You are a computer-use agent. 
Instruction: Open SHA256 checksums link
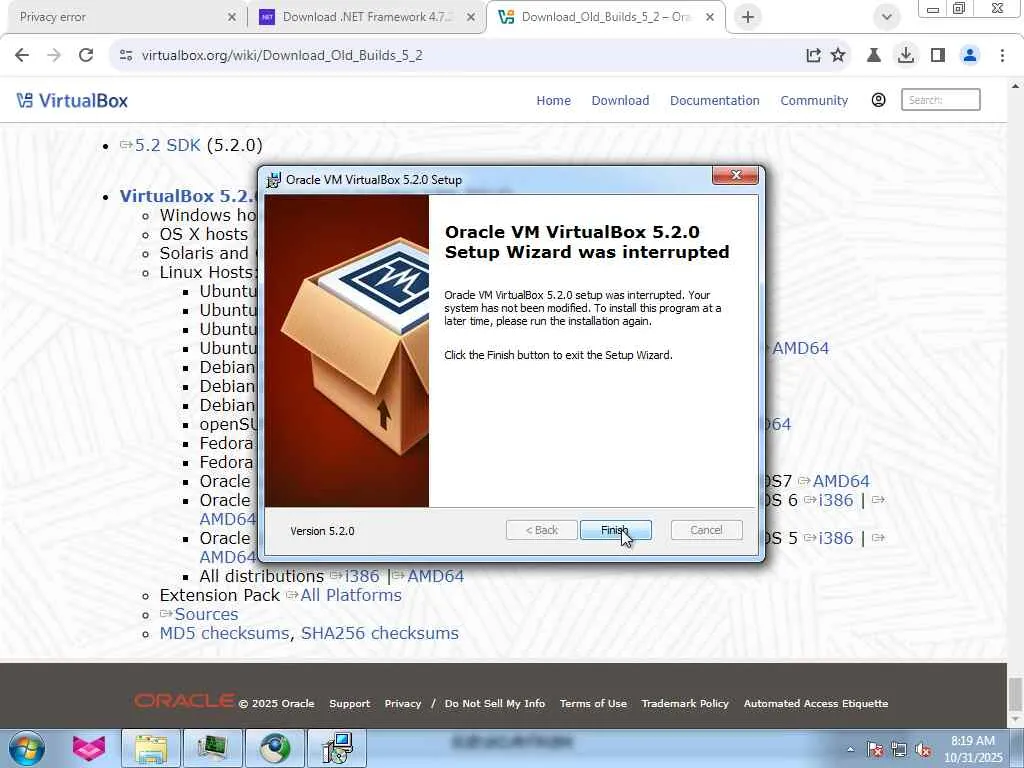[379, 633]
